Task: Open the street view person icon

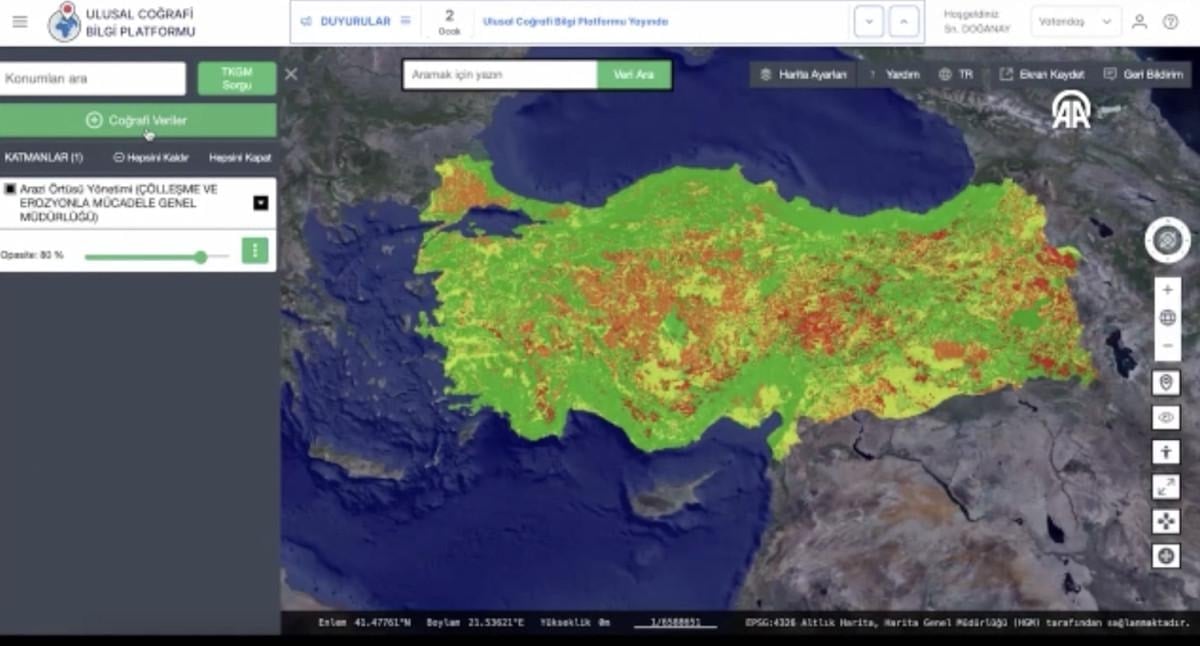Action: [1166, 452]
